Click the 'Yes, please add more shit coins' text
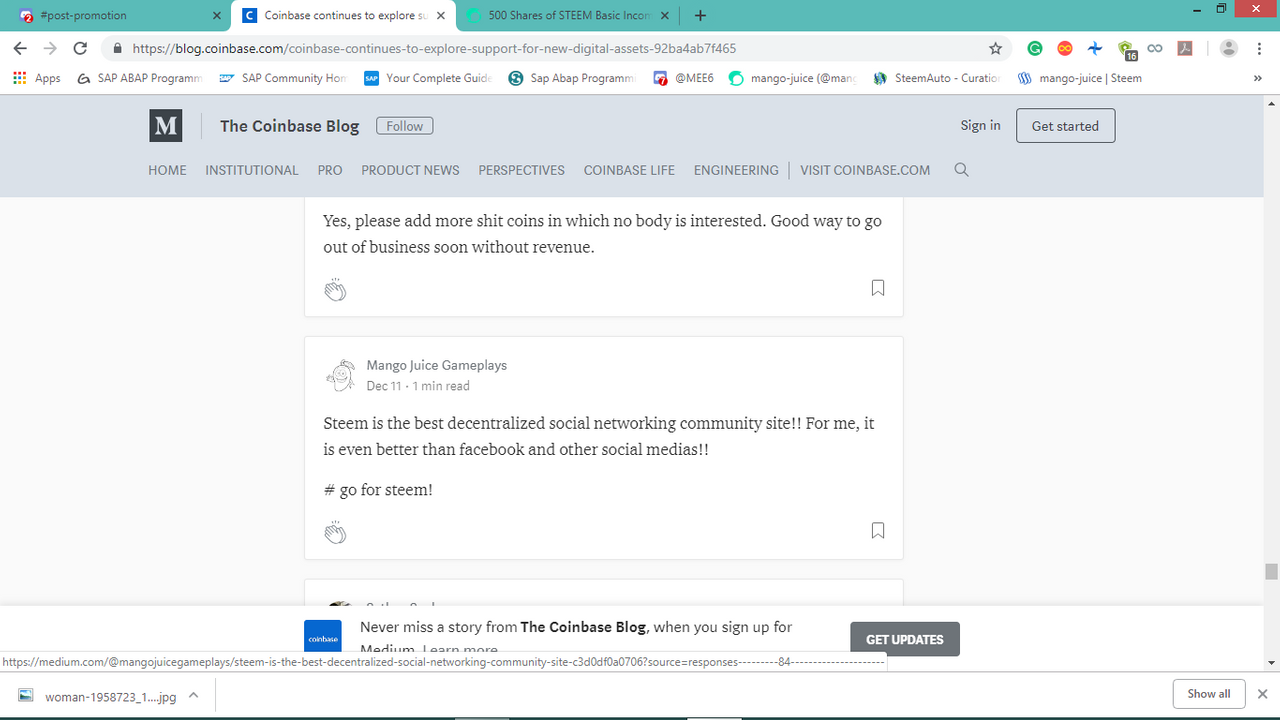Image resolution: width=1280 pixels, height=720 pixels. click(x=602, y=233)
